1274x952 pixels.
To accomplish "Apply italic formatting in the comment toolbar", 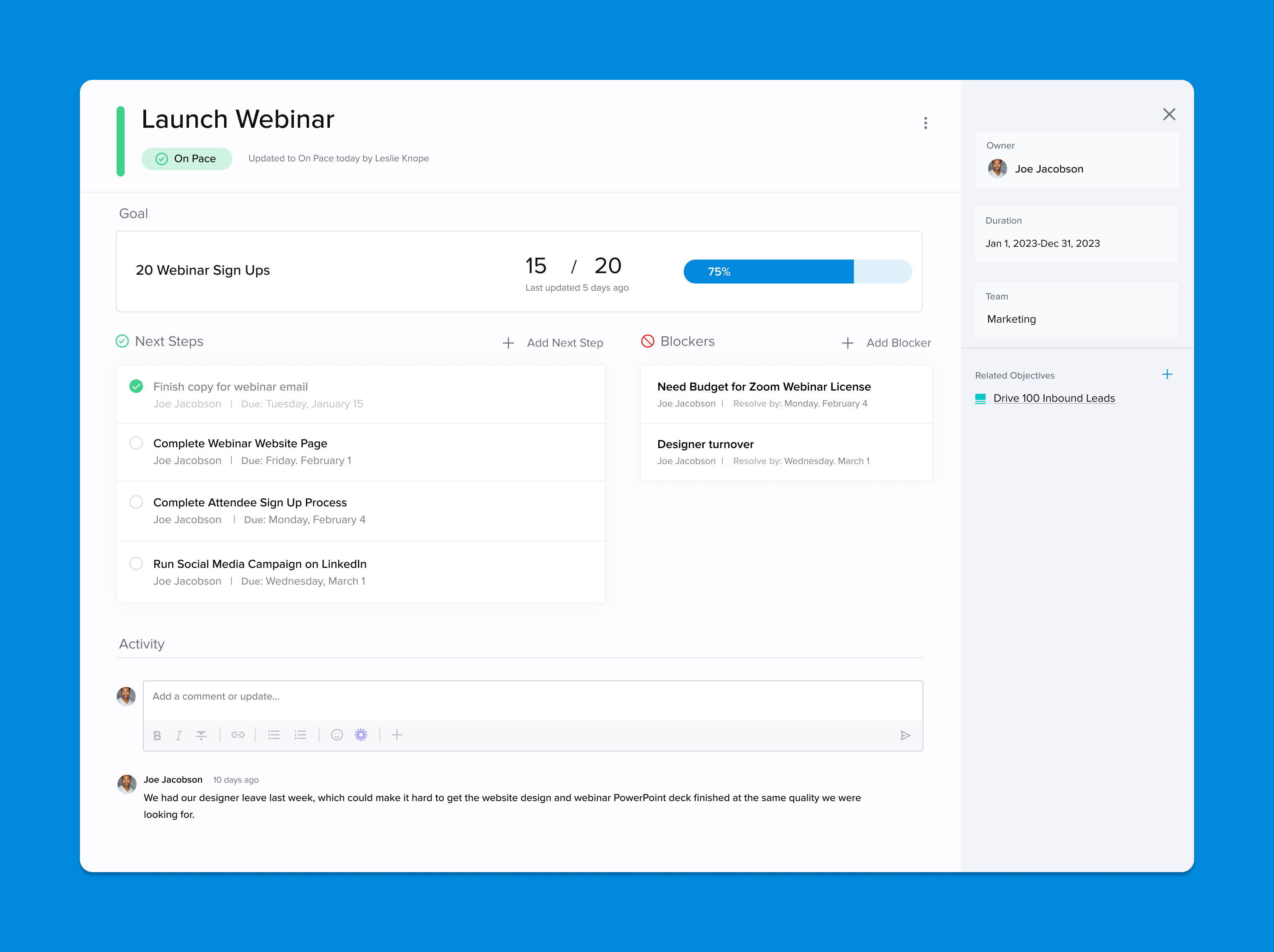I will pyautogui.click(x=179, y=735).
